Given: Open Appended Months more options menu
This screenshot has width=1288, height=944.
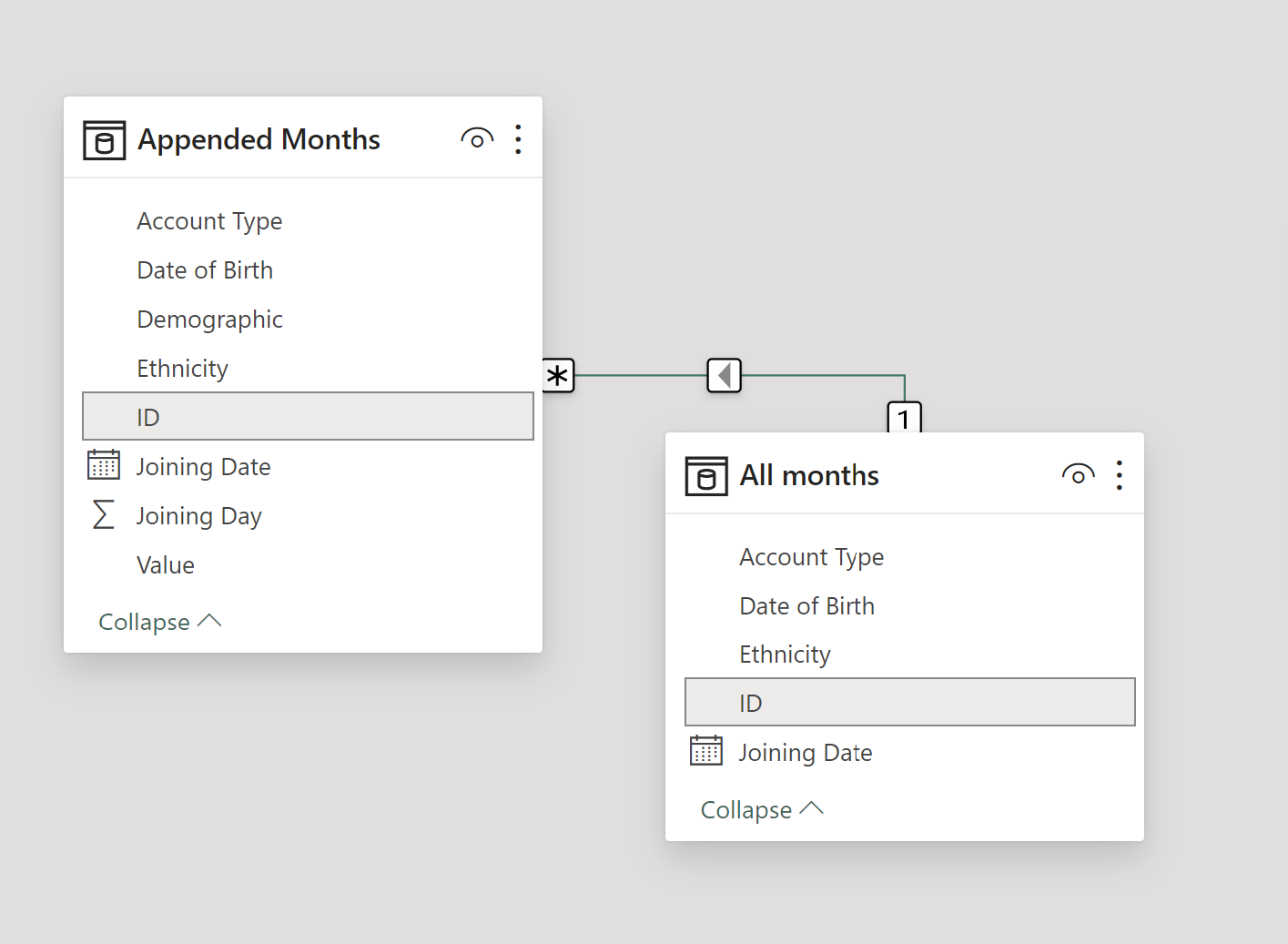Looking at the screenshot, I should tap(518, 139).
